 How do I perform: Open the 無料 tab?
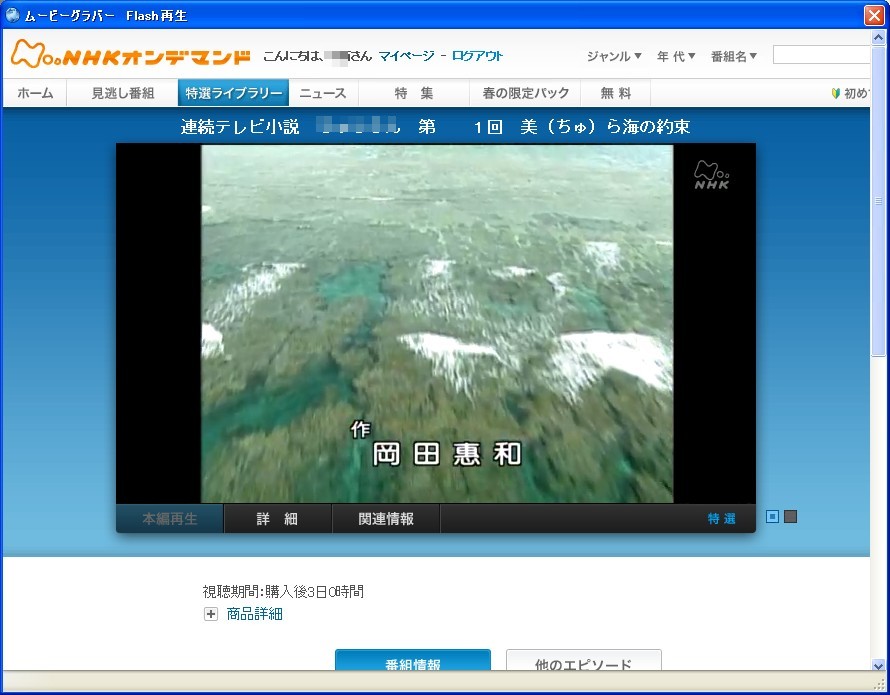pyautogui.click(x=615, y=93)
